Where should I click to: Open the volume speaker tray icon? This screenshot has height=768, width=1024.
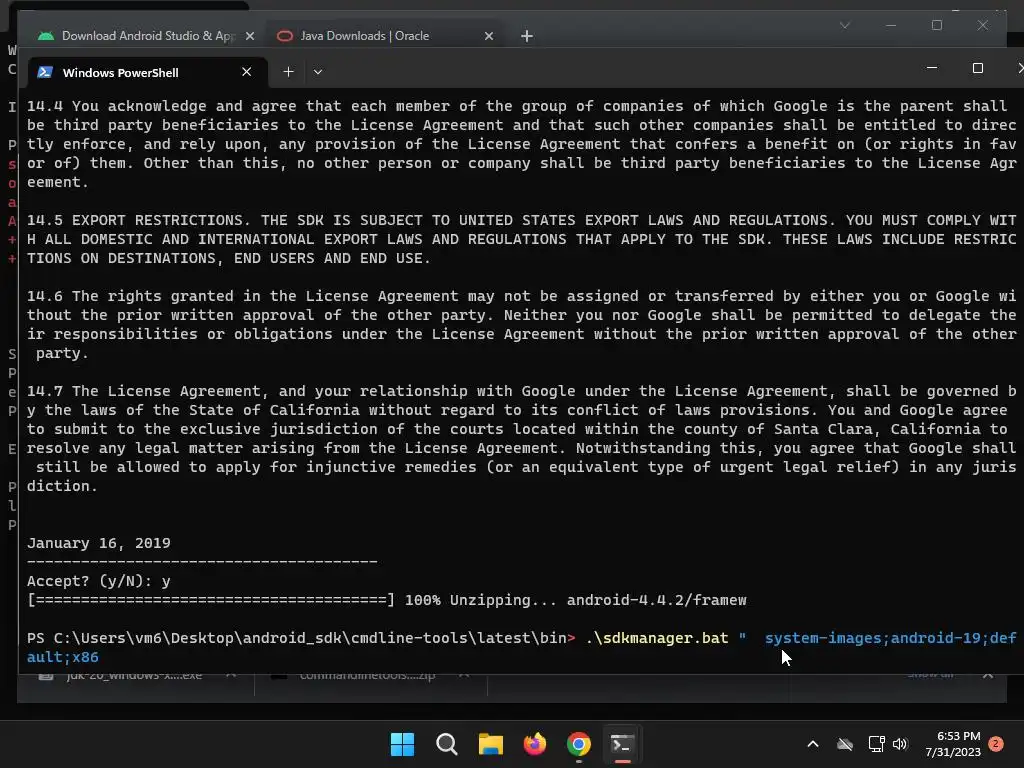(x=900, y=744)
